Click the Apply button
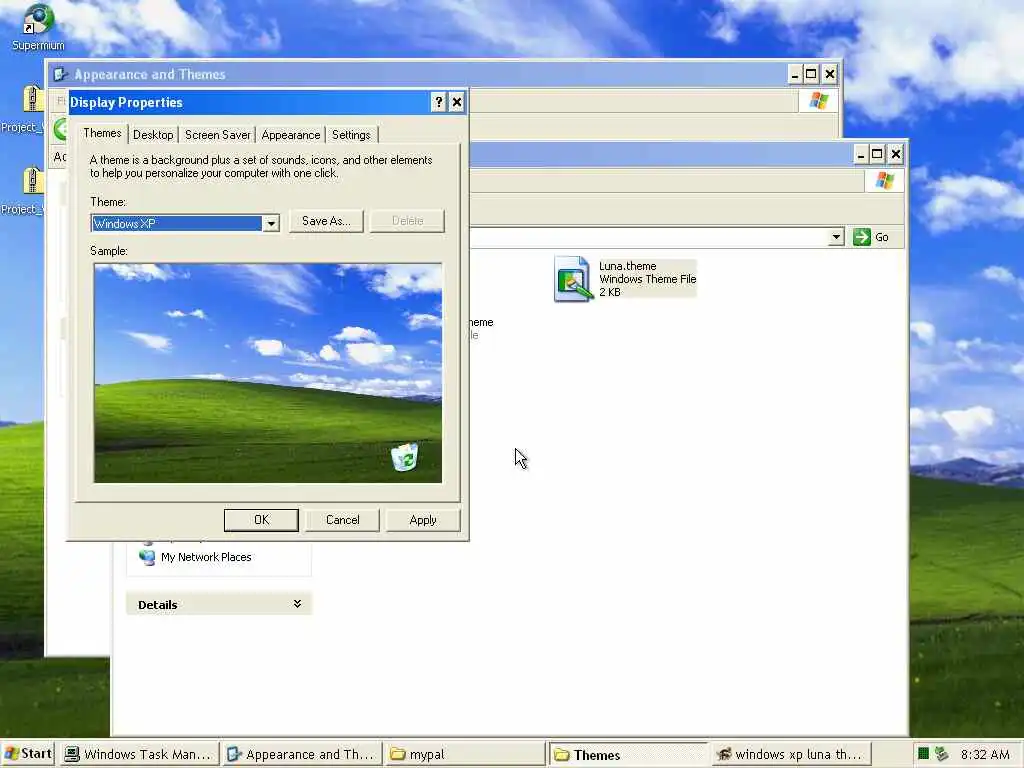 click(423, 520)
